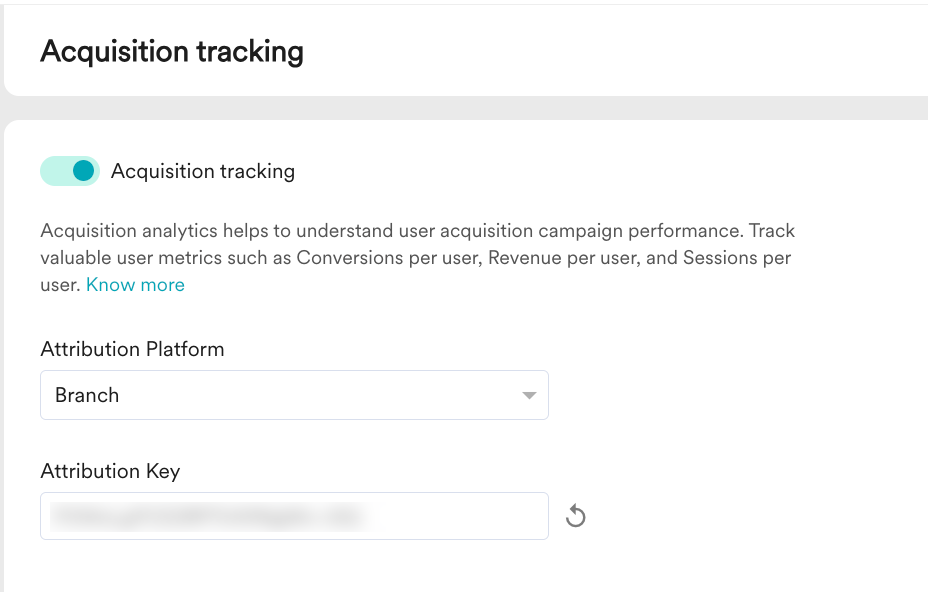Expand the dropdown showing Branch
The height and width of the screenshot is (592, 928).
(x=294, y=395)
